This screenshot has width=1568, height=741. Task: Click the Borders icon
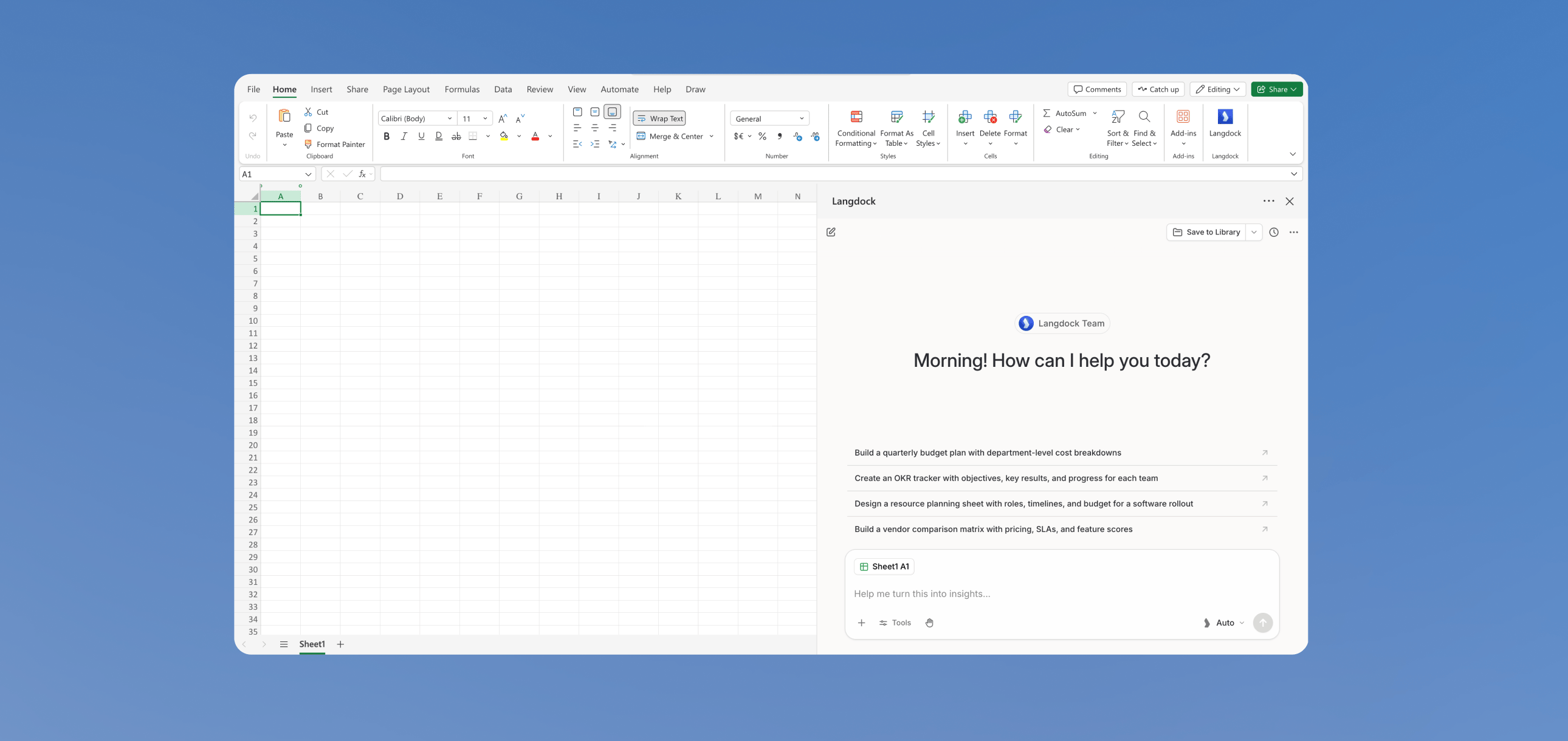coord(473,136)
